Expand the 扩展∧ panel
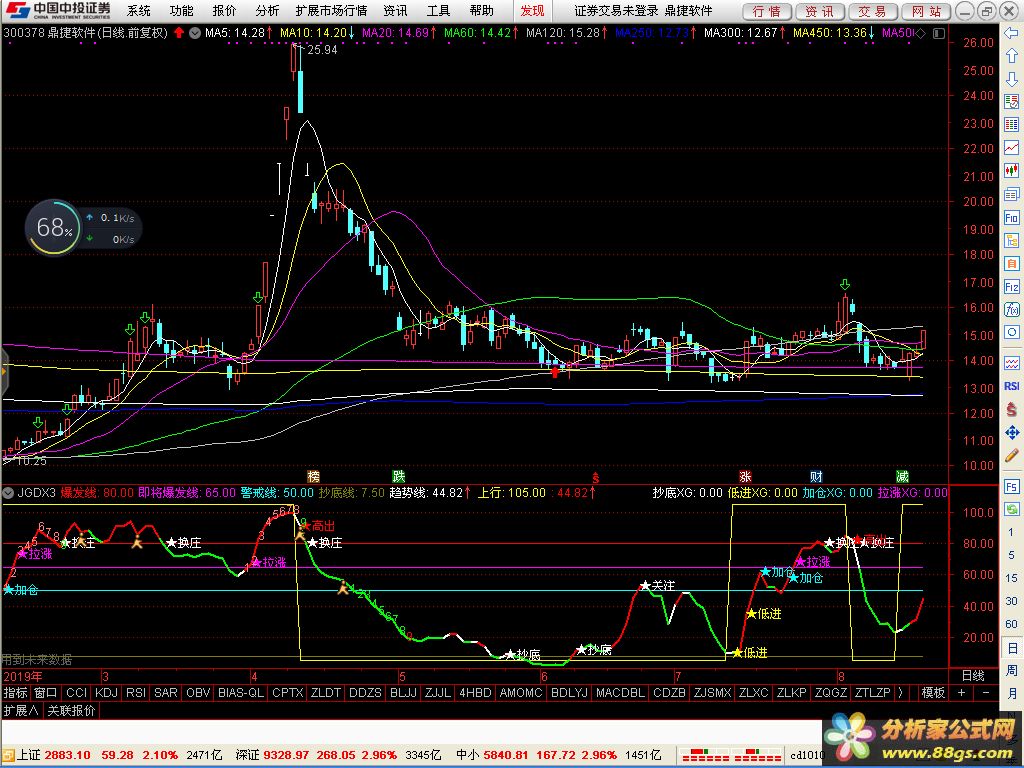This screenshot has width=1024, height=768. [21, 711]
